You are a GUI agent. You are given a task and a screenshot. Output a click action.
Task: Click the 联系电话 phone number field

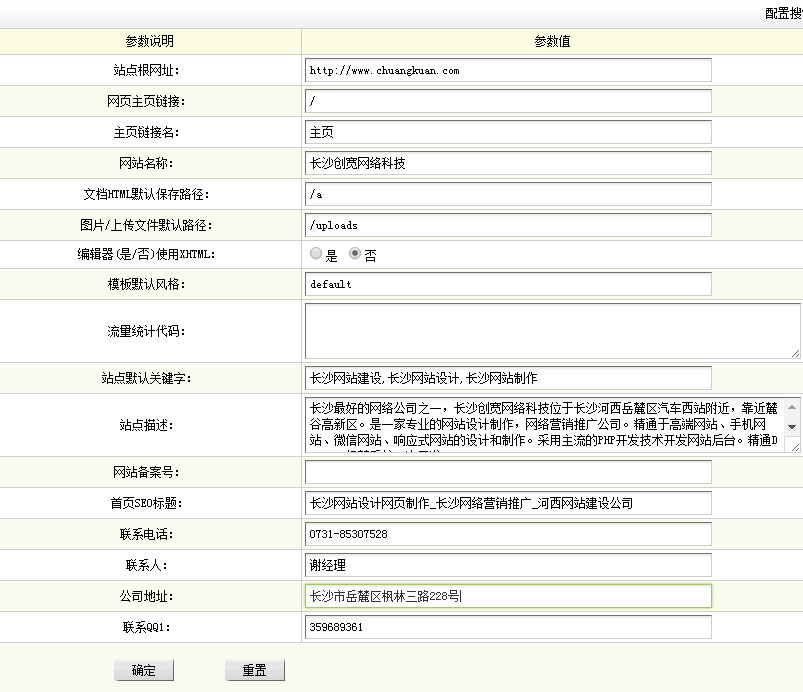[x=508, y=534]
